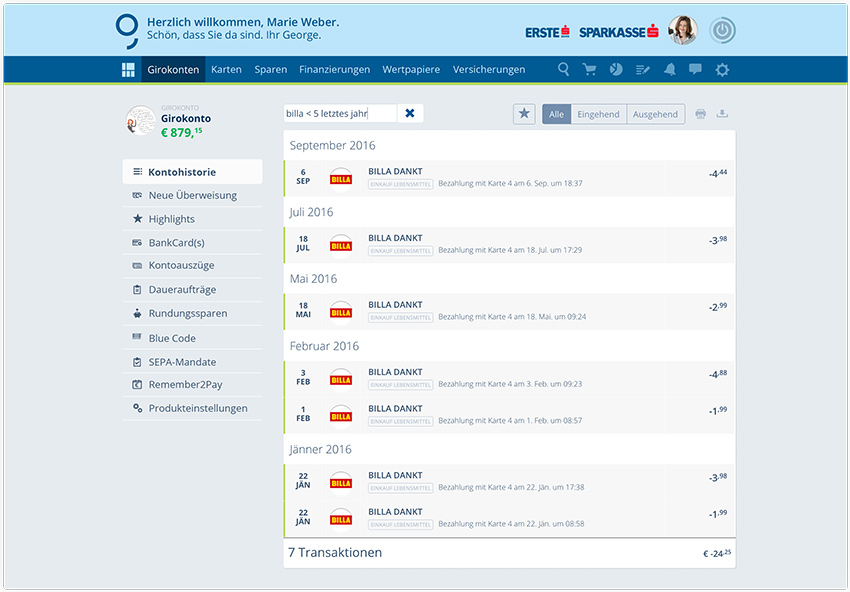This screenshot has width=850, height=592.
Task: Open the Finanzierungen menu
Action: point(334,69)
